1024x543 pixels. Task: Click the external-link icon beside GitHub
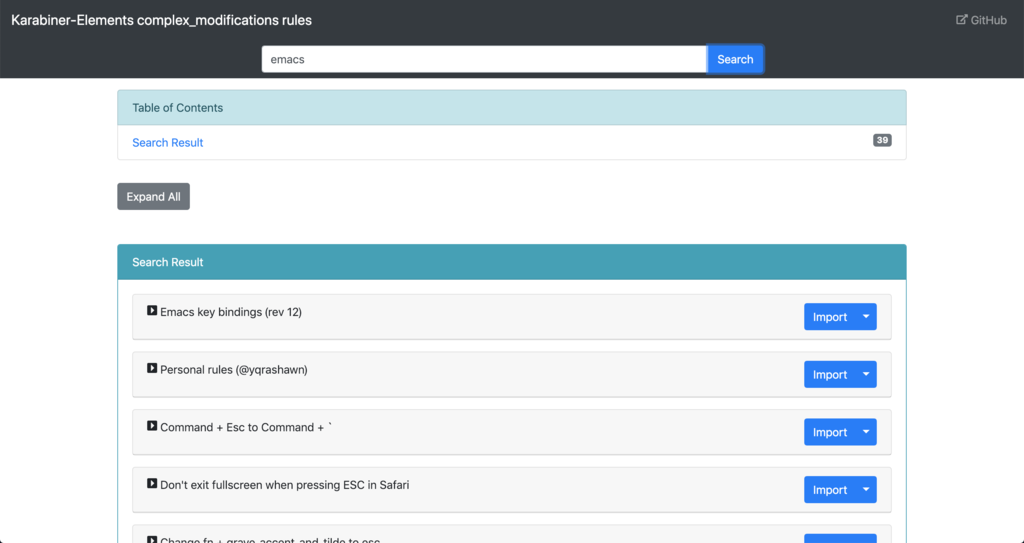coord(961,20)
